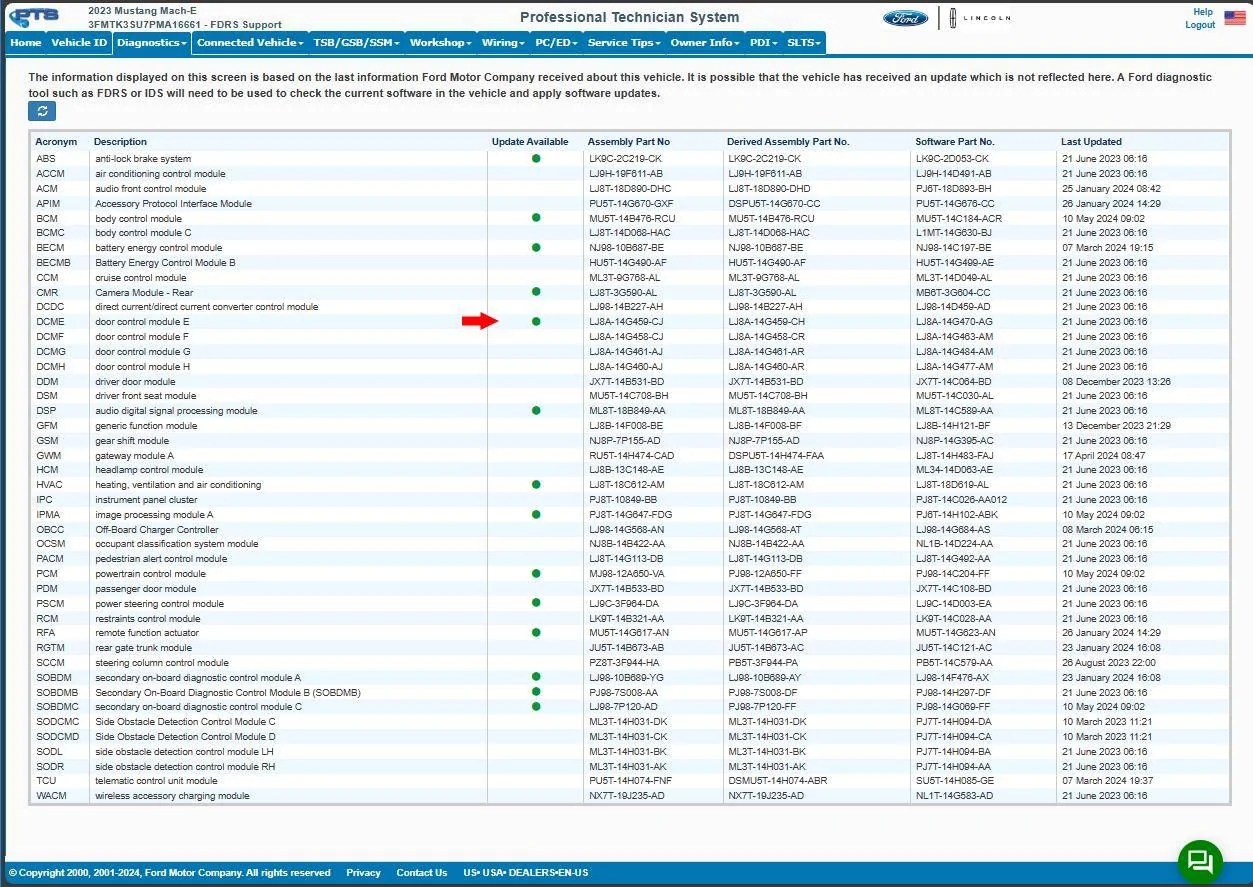Select the APIM acronym cell
The height and width of the screenshot is (887, 1253).
click(x=48, y=203)
